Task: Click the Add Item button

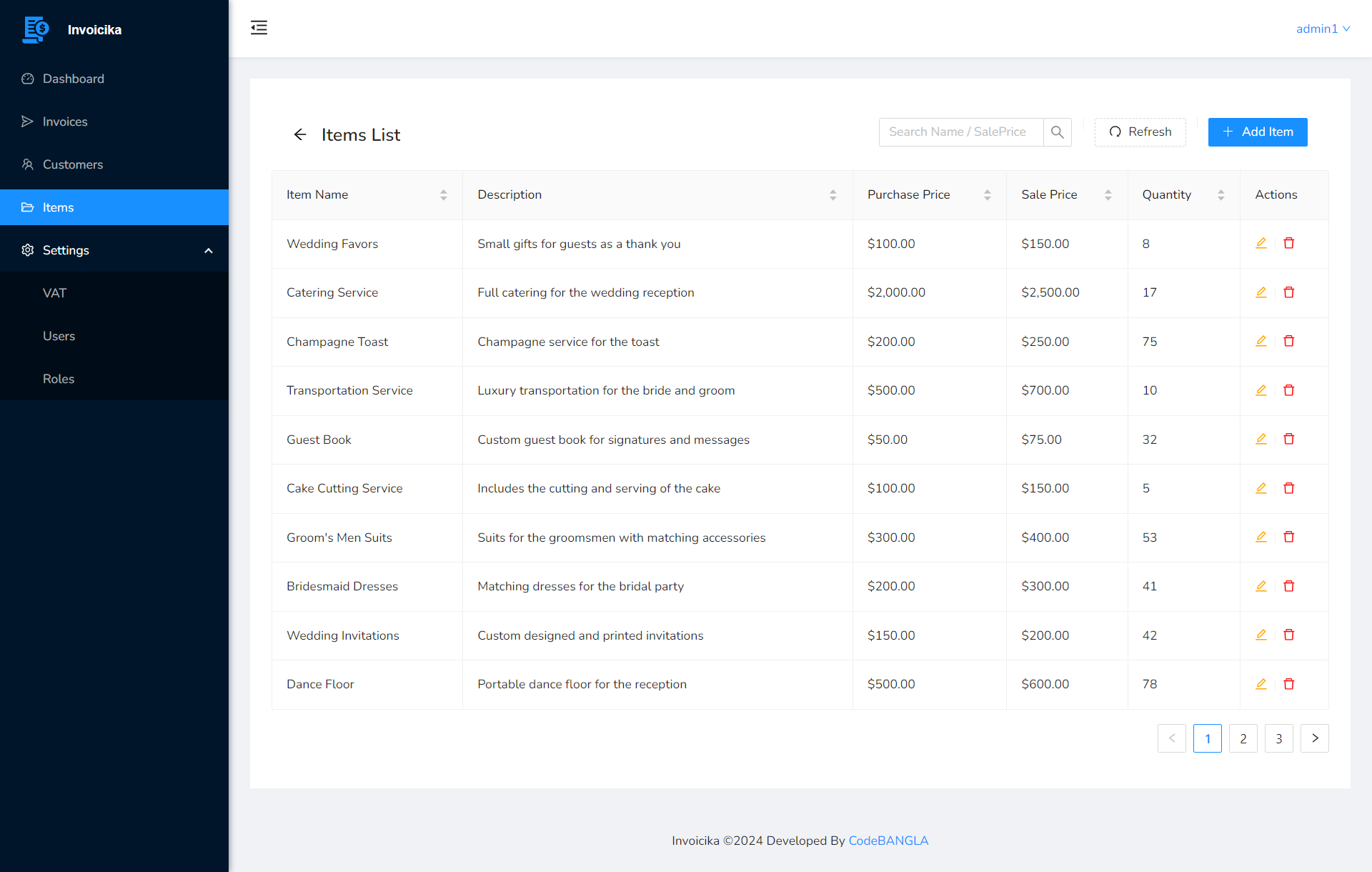Action: [1257, 132]
